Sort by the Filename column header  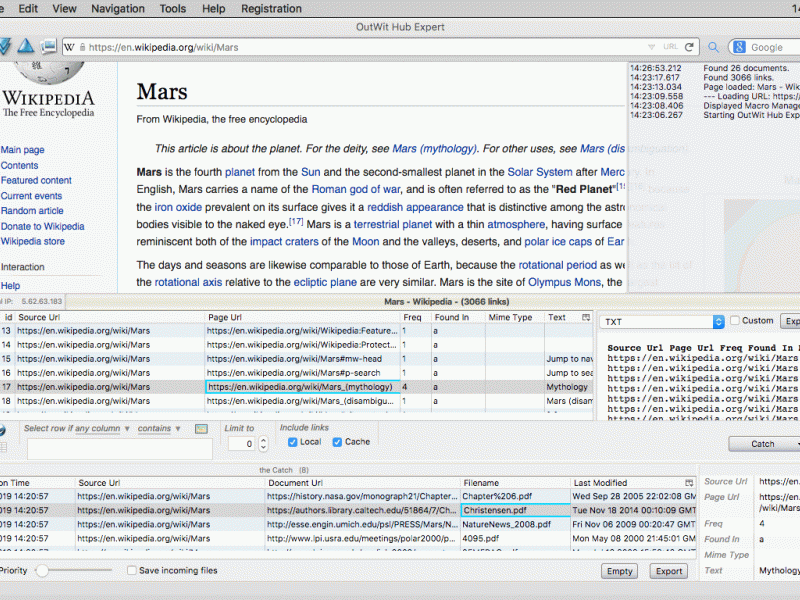point(515,483)
